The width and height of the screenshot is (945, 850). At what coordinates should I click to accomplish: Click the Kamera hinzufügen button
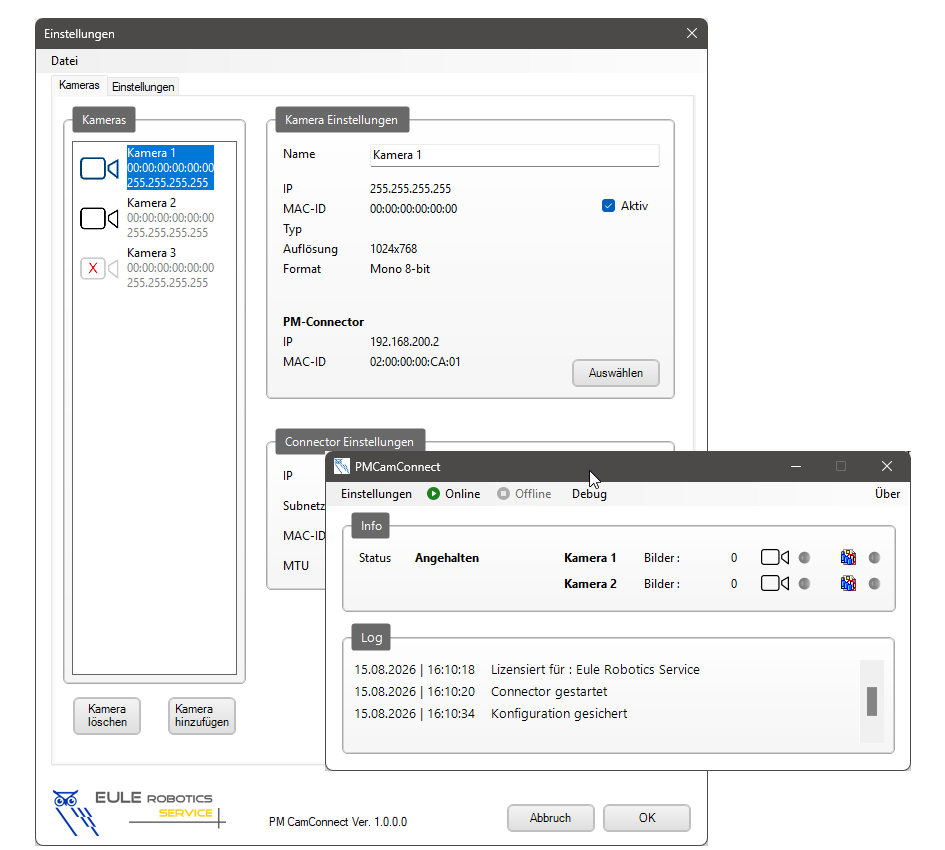(202, 716)
